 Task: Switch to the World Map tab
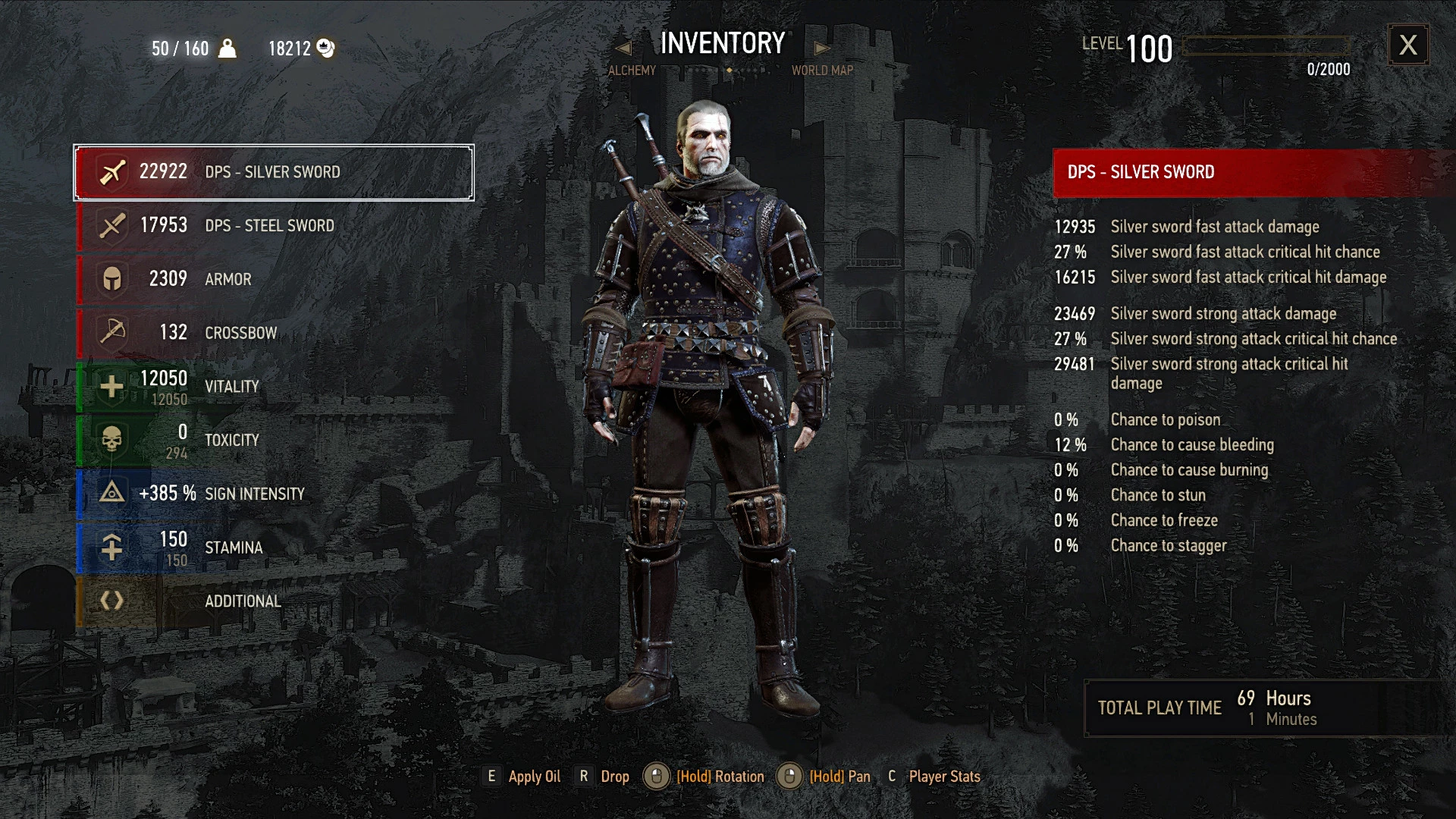click(823, 71)
